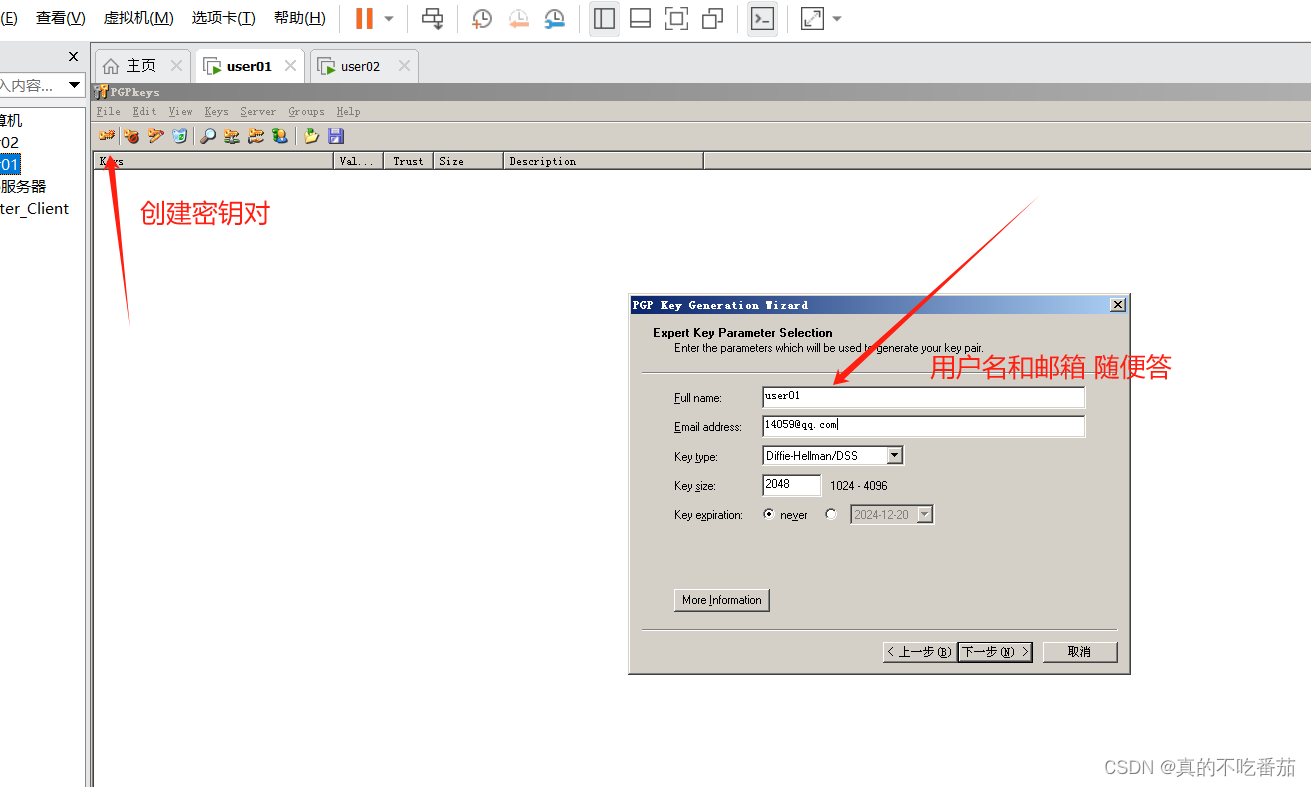The width and height of the screenshot is (1311, 787).
Task: Select the Sign Key pencil icon
Action: coord(155,136)
